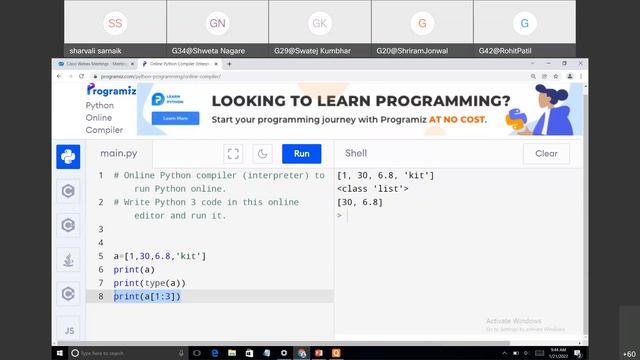This screenshot has height=360, width=640.
Task: Click the taskbar clock showing 9:44 AM
Action: coord(558,353)
